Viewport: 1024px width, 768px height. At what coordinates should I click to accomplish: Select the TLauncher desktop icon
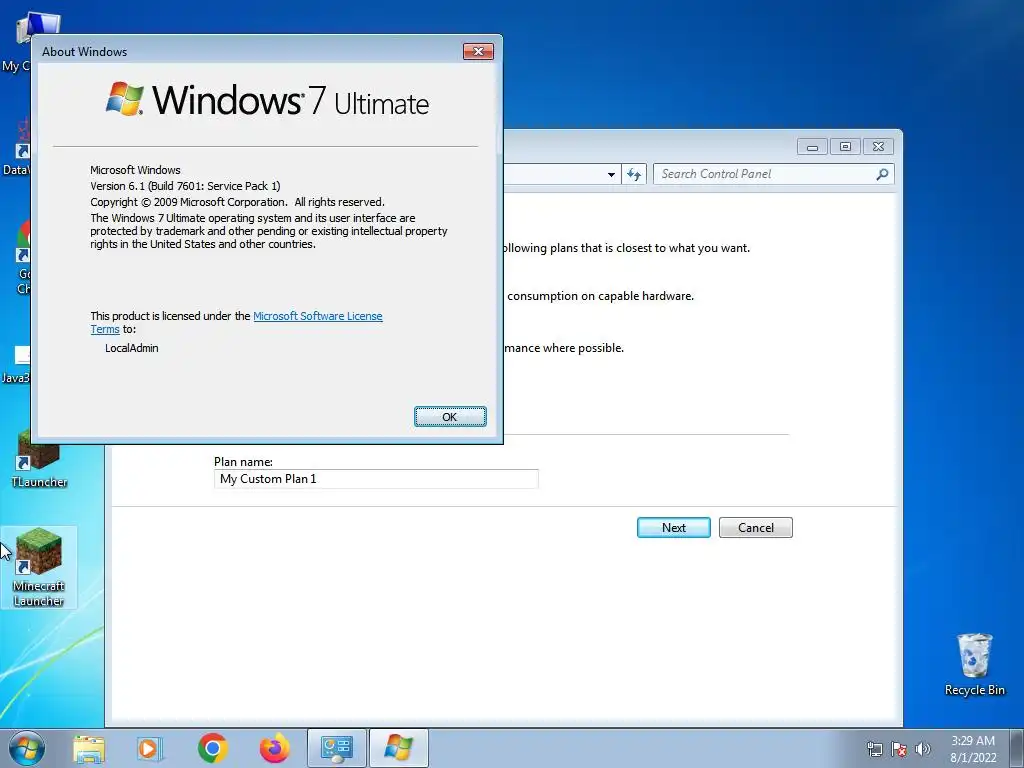point(39,458)
